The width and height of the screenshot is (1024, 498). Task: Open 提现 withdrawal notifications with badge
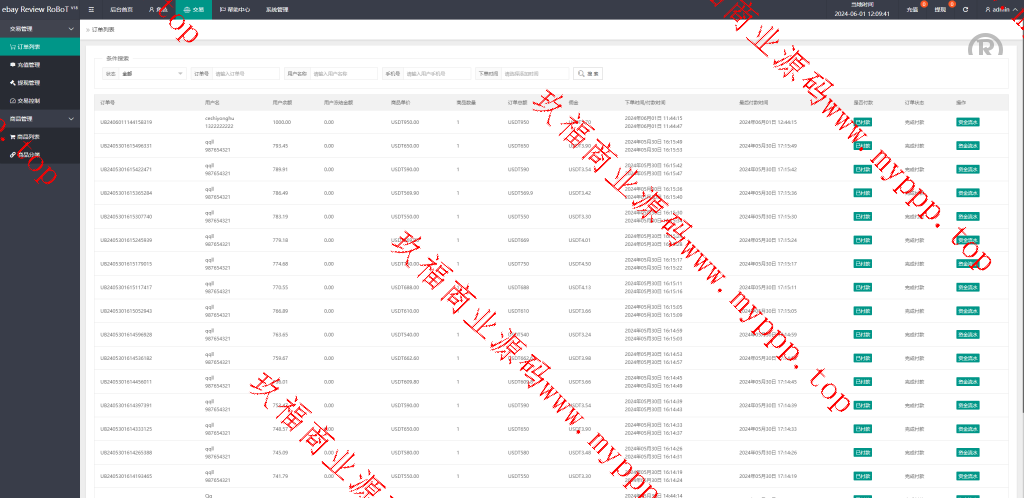click(940, 9)
